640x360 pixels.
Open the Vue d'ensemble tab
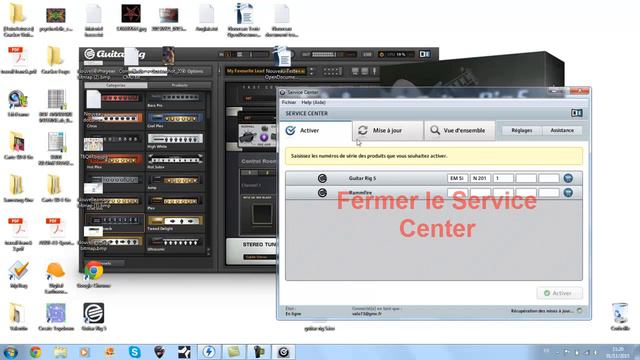[460, 131]
